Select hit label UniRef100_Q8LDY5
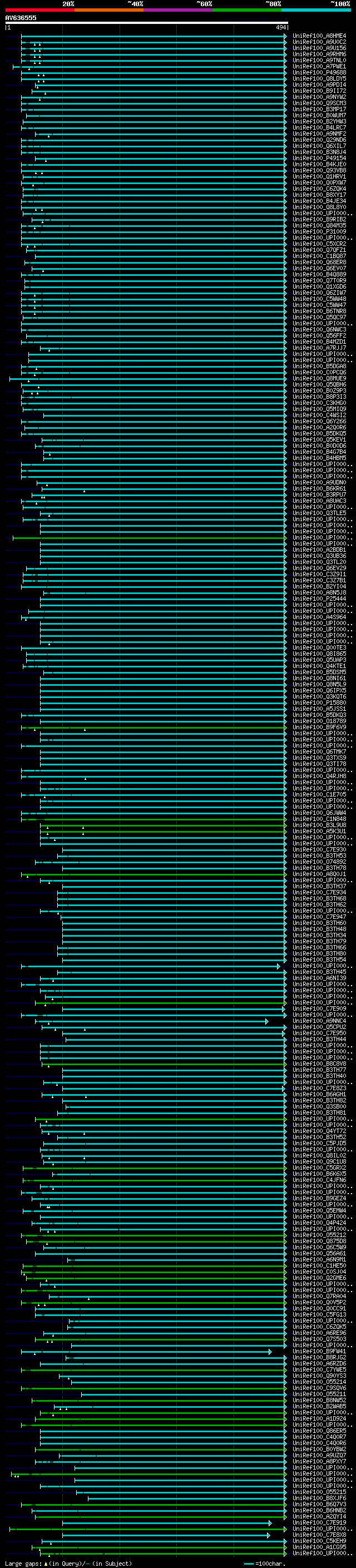This screenshot has height=1568, width=356. click(319, 78)
